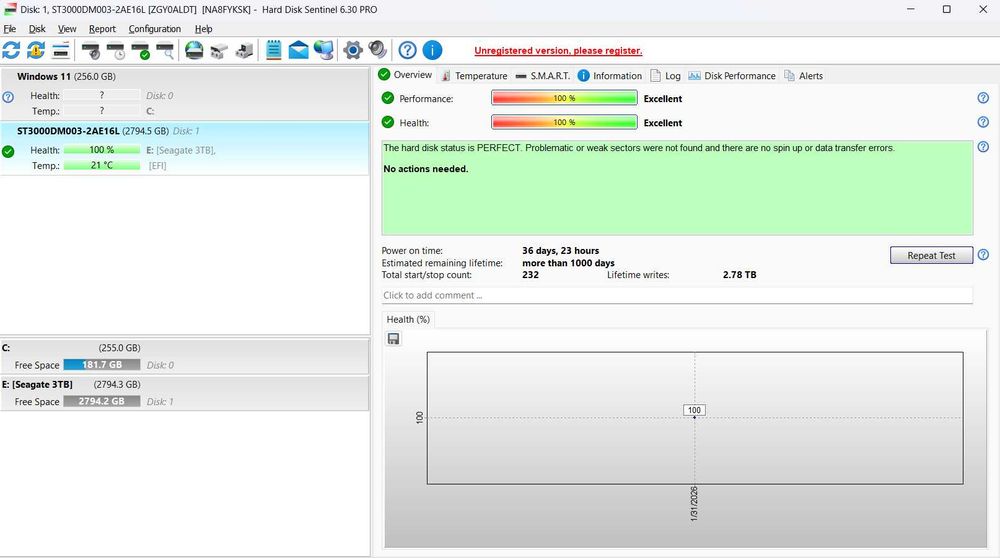Click the disk with magnifier surface test icon

pyautogui.click(x=165, y=50)
